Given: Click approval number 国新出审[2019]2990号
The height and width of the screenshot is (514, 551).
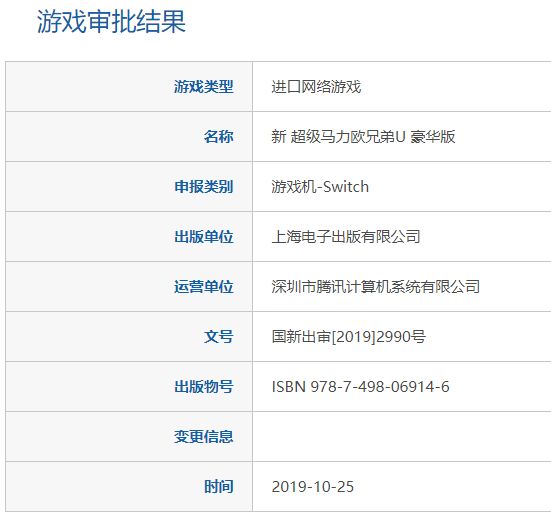Looking at the screenshot, I should tap(349, 337).
